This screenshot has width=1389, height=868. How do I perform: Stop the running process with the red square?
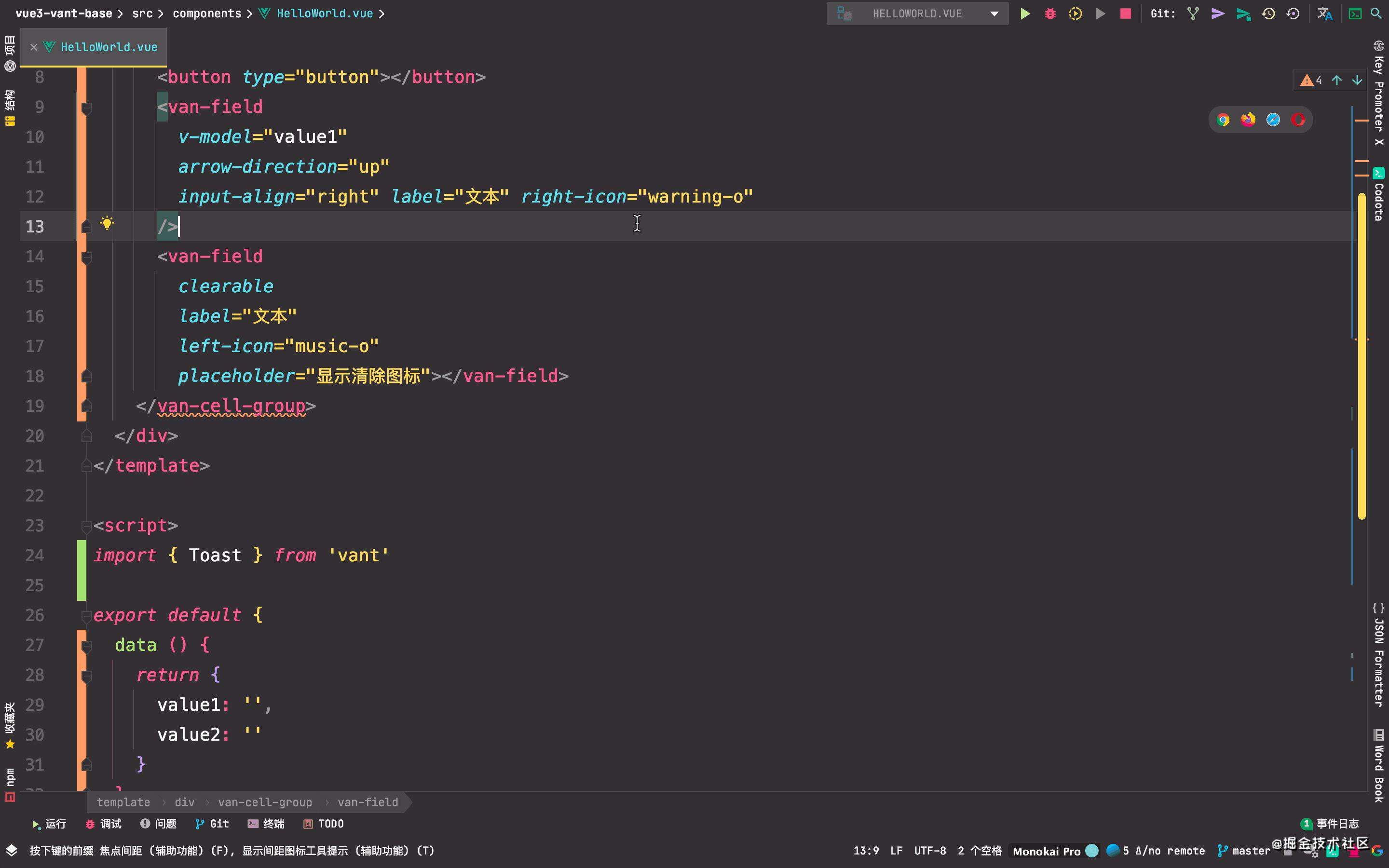tap(1126, 13)
